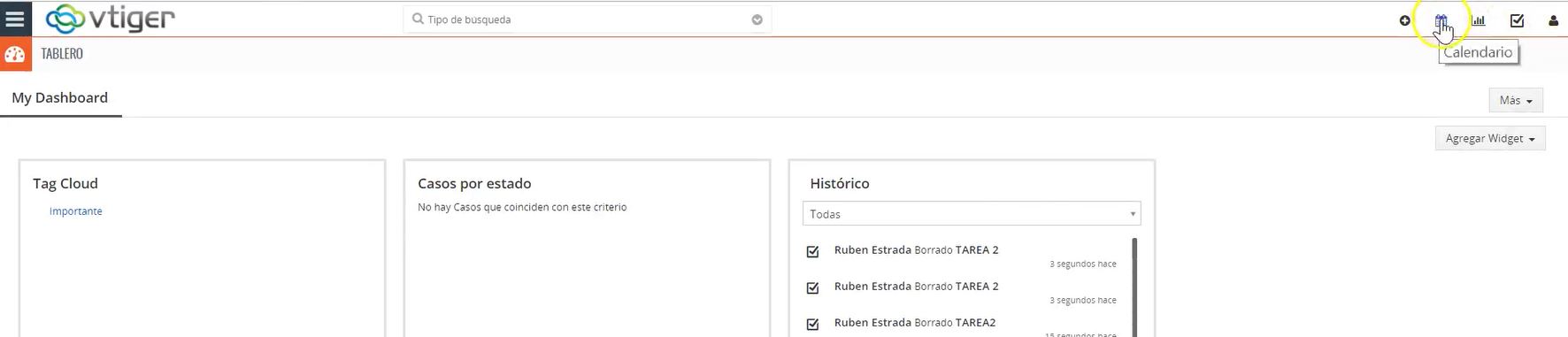
Task: Click 'No hay Casos que coinciden' message
Action: click(x=522, y=208)
